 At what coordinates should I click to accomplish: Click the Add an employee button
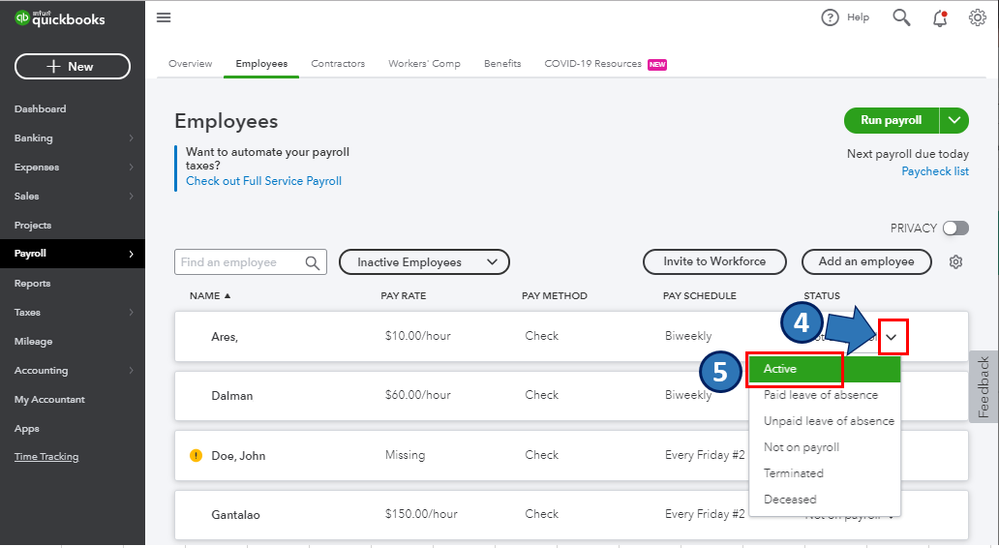point(866,262)
